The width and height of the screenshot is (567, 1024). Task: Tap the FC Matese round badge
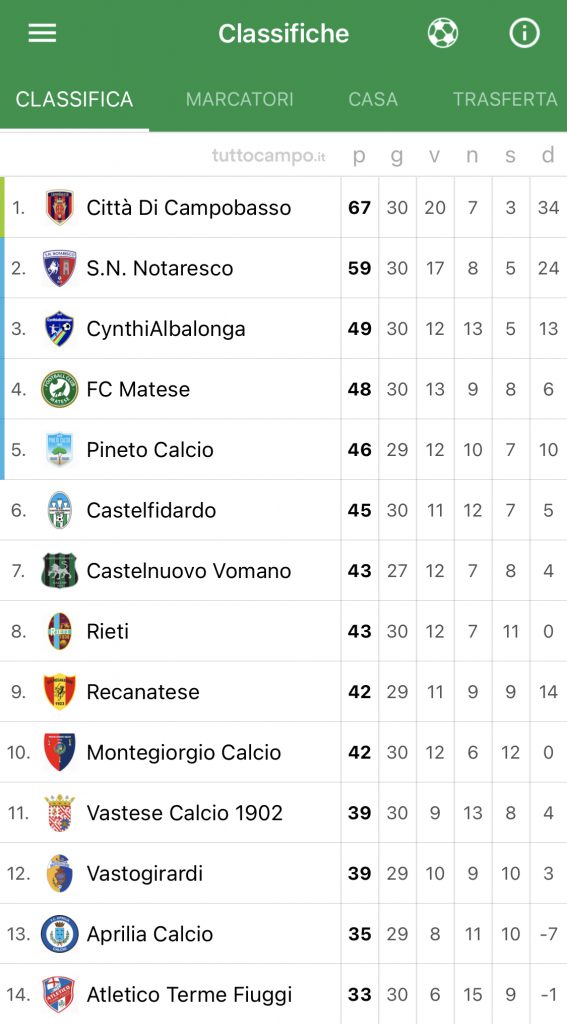[x=59, y=389]
